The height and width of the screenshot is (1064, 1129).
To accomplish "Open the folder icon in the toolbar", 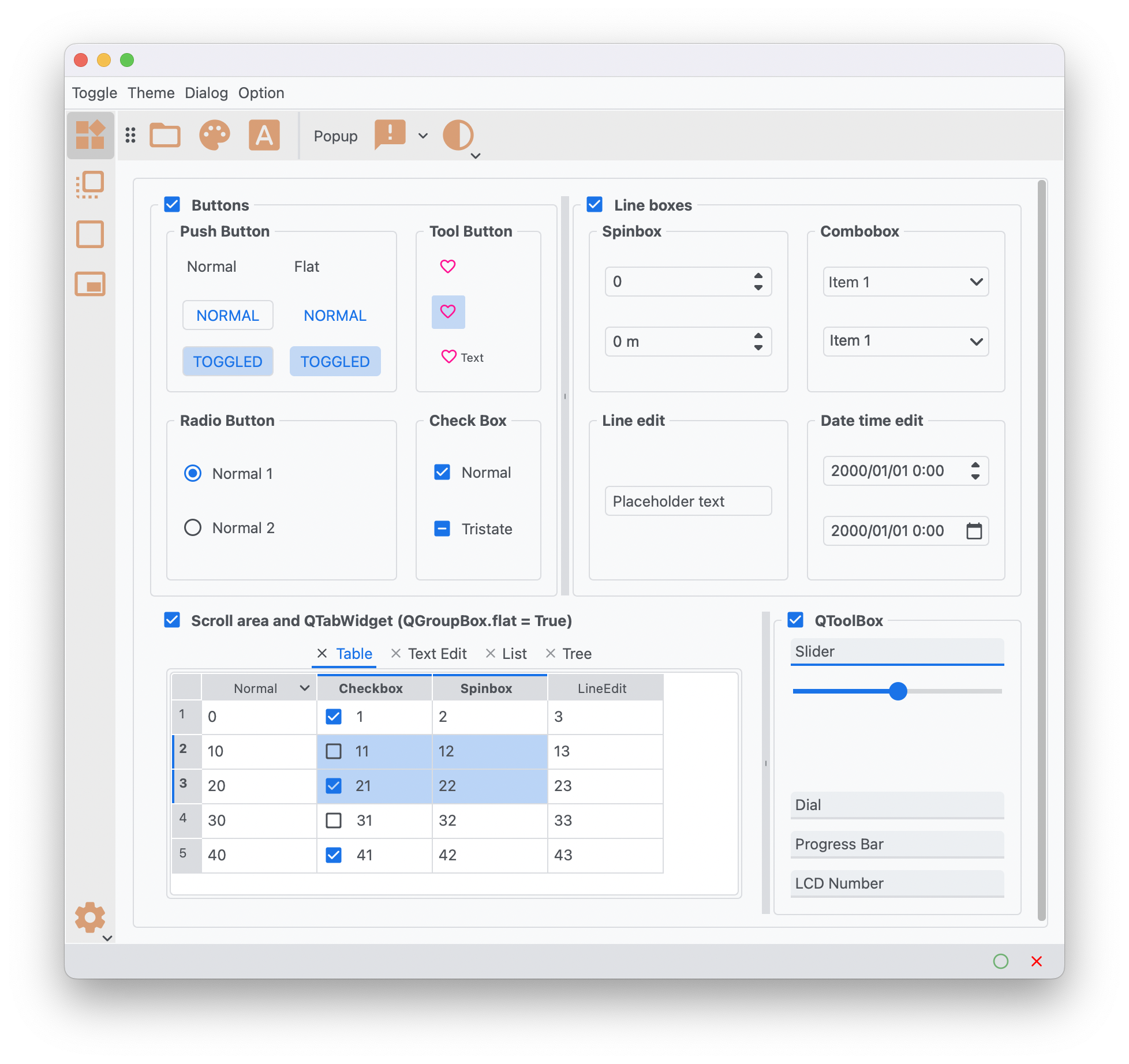I will tap(165, 136).
